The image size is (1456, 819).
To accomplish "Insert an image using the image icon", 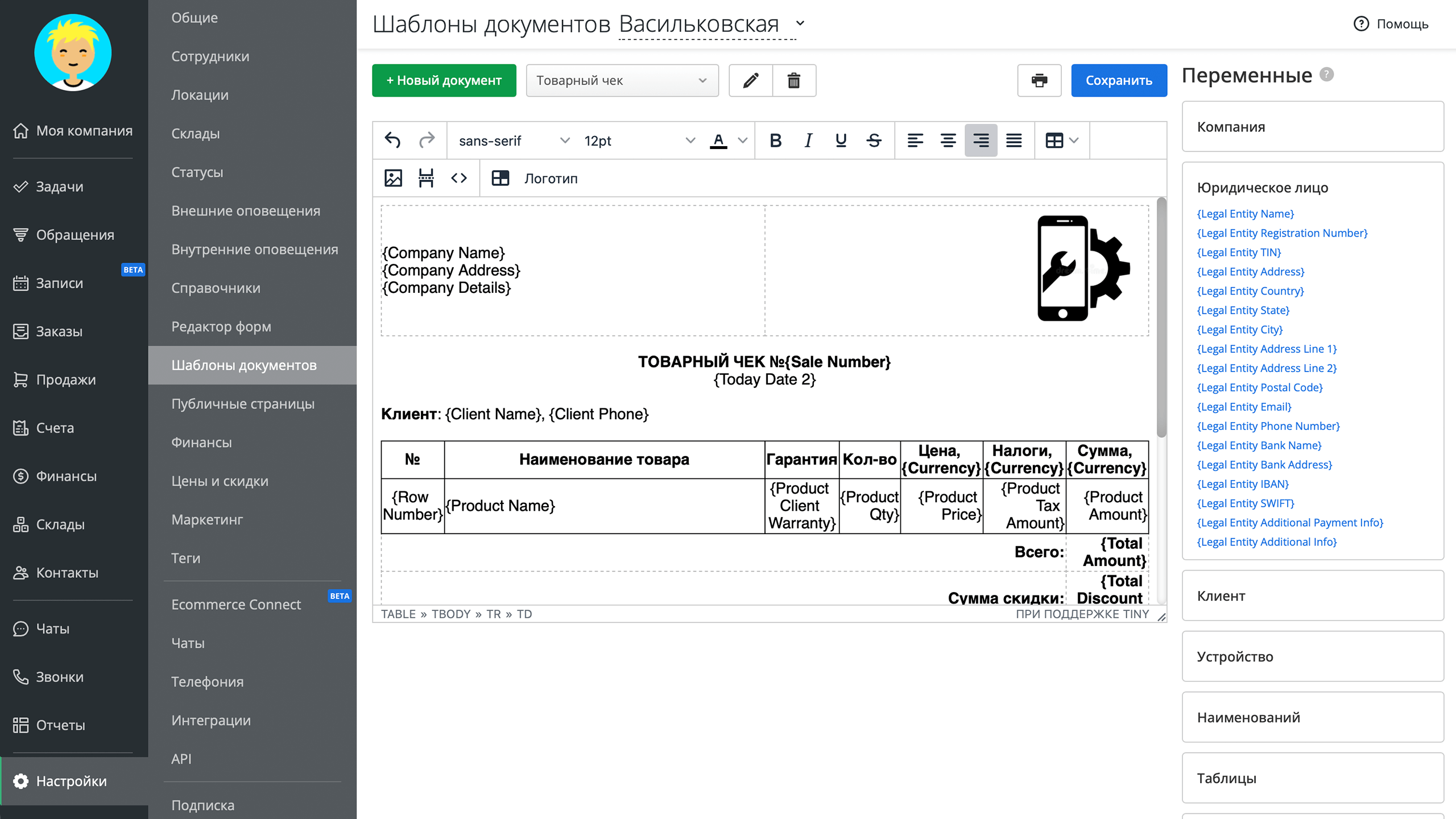I will click(393, 178).
